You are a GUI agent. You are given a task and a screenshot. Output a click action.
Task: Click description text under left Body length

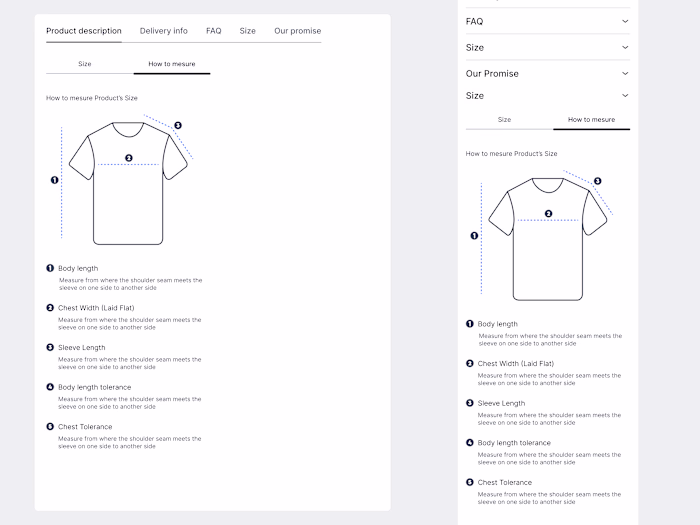click(x=130, y=284)
